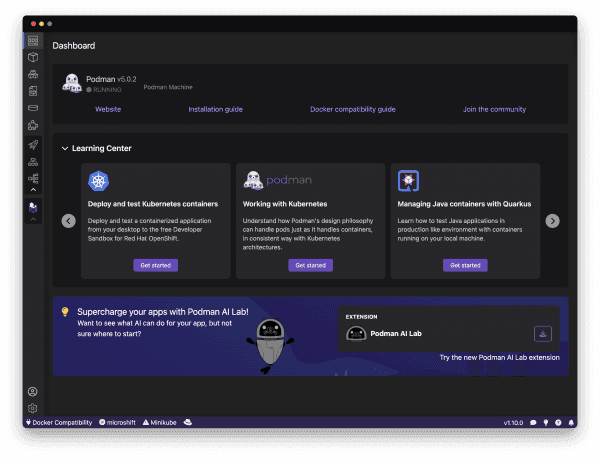Go to next Learning Center cards
Image resolution: width=600 pixels, height=458 pixels.
[x=552, y=221]
